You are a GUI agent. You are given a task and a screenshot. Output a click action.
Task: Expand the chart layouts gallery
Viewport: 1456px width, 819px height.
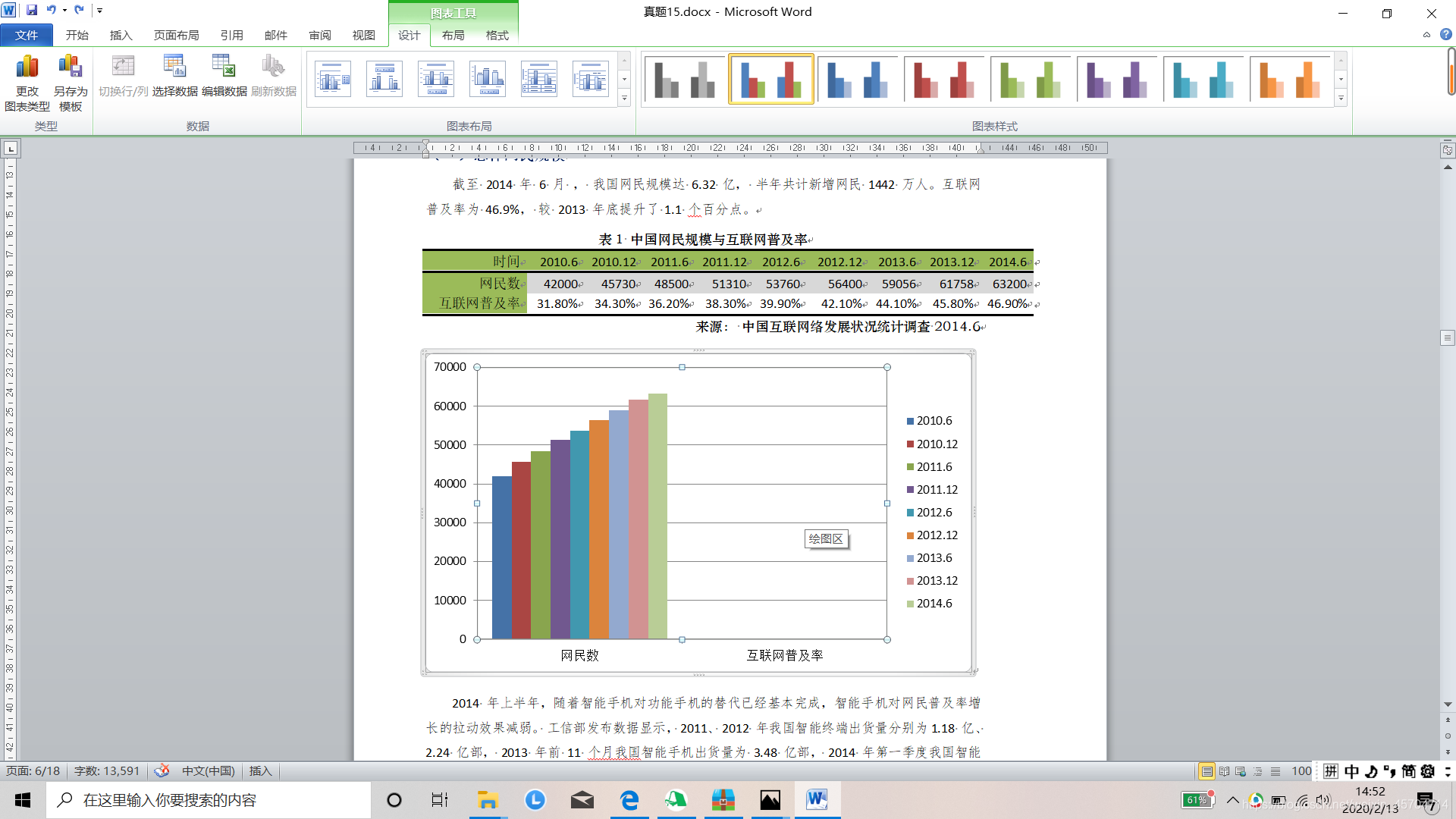(x=624, y=99)
